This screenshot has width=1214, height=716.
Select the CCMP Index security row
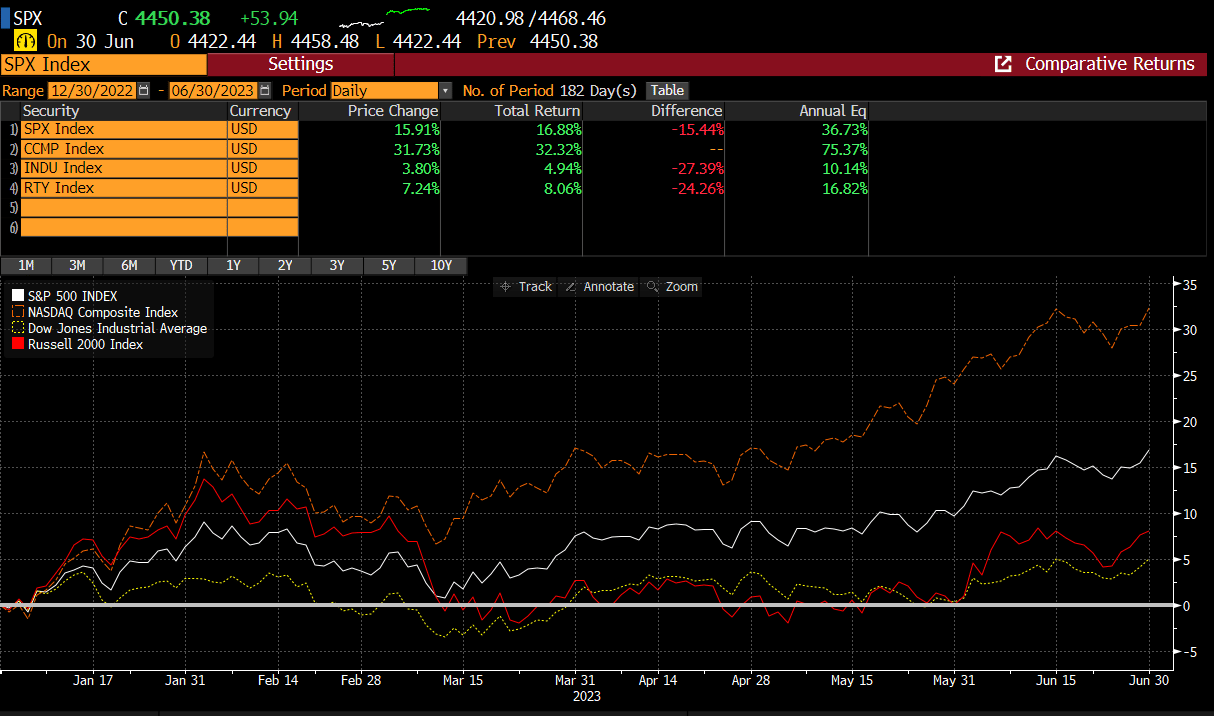click(124, 149)
